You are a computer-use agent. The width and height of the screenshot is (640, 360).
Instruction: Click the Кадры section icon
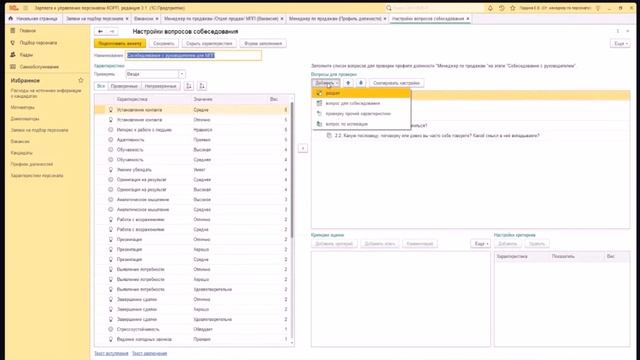[13, 54]
